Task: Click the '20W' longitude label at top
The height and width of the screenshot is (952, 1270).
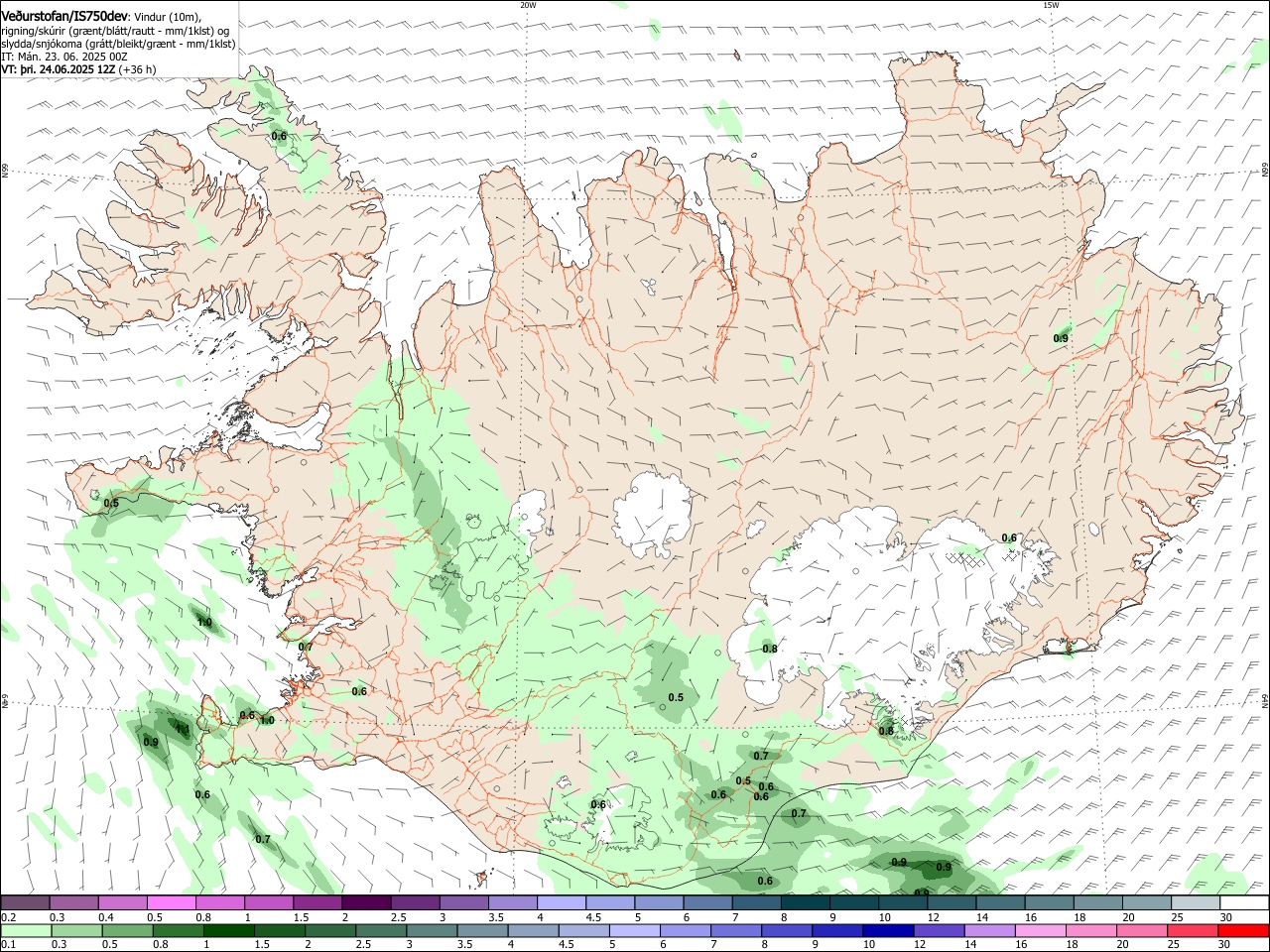Action: (x=528, y=5)
